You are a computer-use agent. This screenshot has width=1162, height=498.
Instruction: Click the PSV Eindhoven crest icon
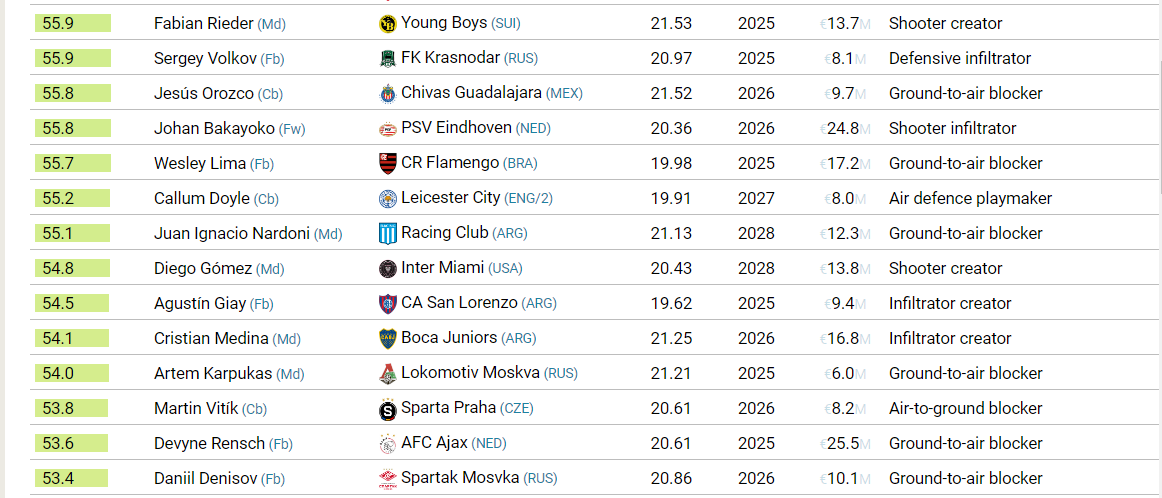pyautogui.click(x=388, y=129)
